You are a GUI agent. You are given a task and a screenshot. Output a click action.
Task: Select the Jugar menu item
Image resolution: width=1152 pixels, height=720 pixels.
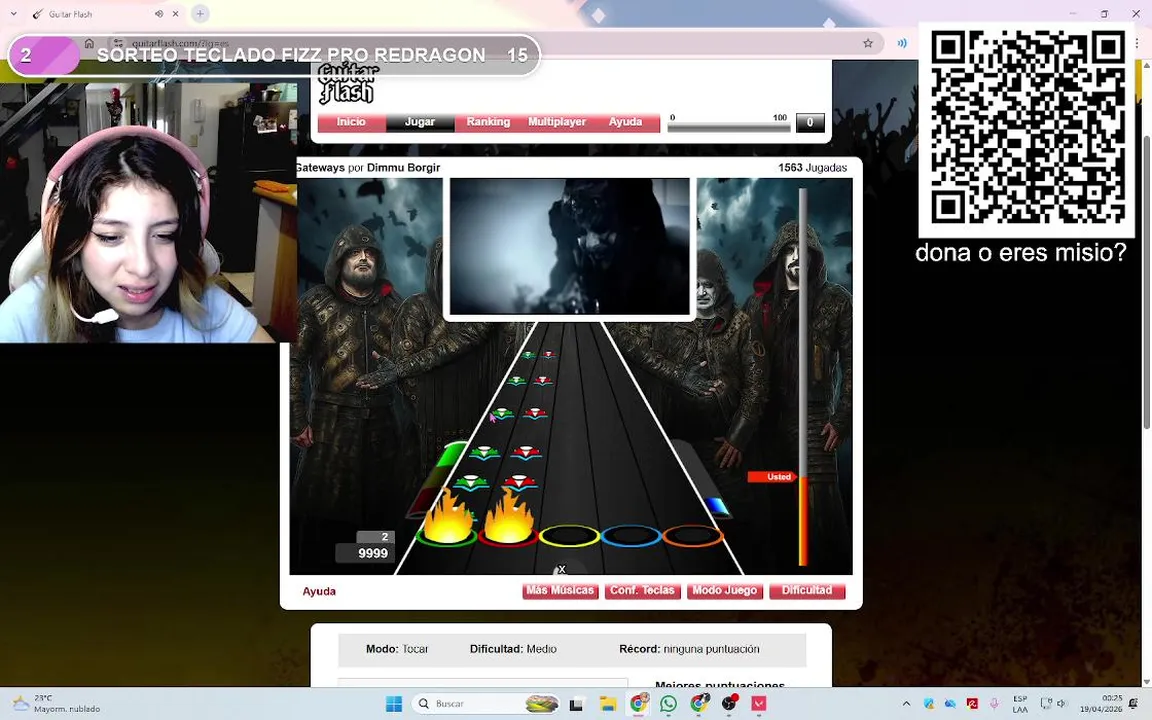coord(420,123)
